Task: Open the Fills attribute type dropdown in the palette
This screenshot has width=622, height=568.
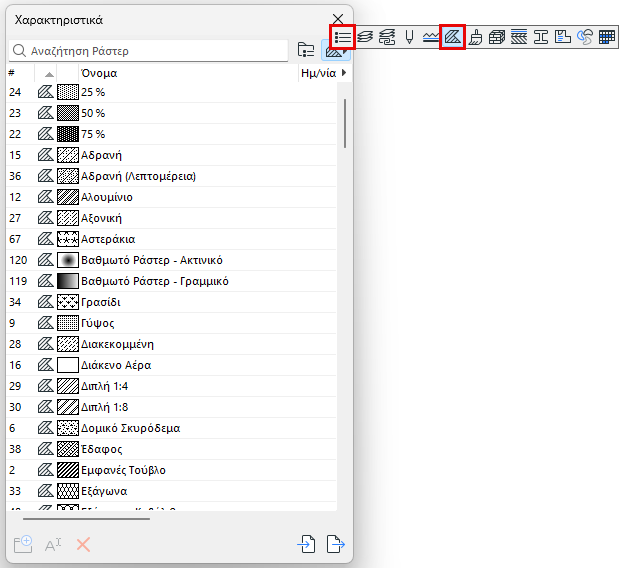Action: [336, 50]
